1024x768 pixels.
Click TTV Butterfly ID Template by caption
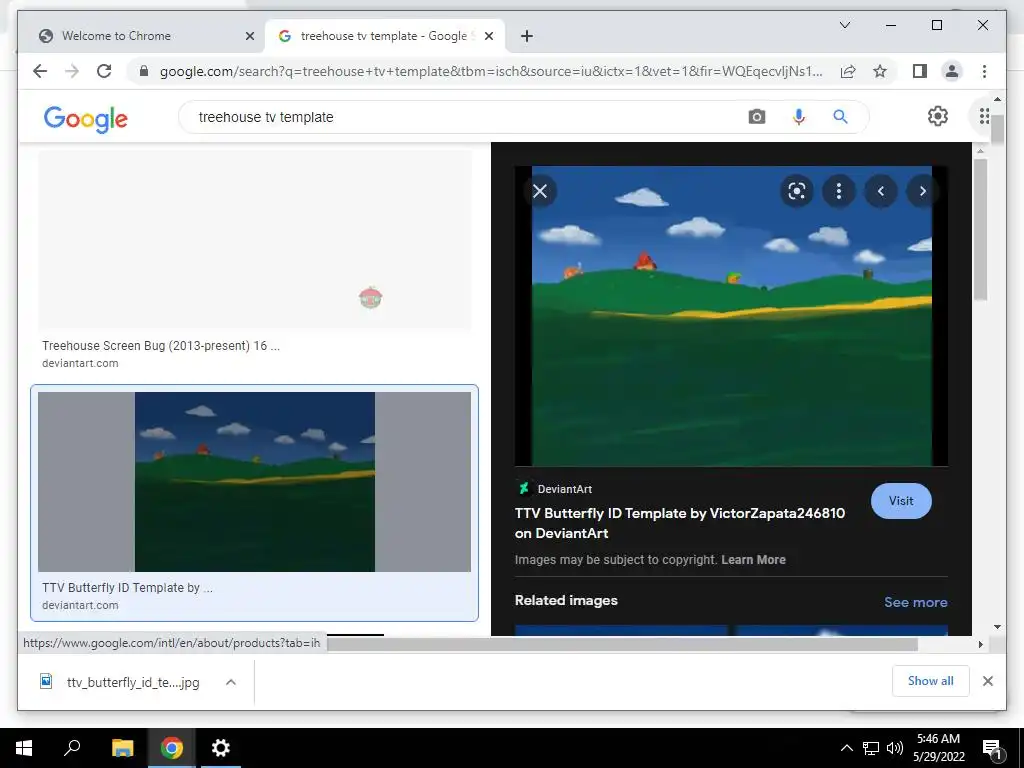[127, 588]
